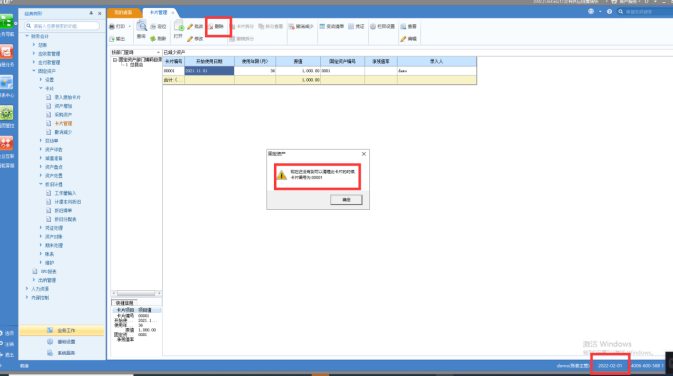Open the red 消息任务 sidebar icon
The height and width of the screenshot is (376, 673).
(6, 52)
